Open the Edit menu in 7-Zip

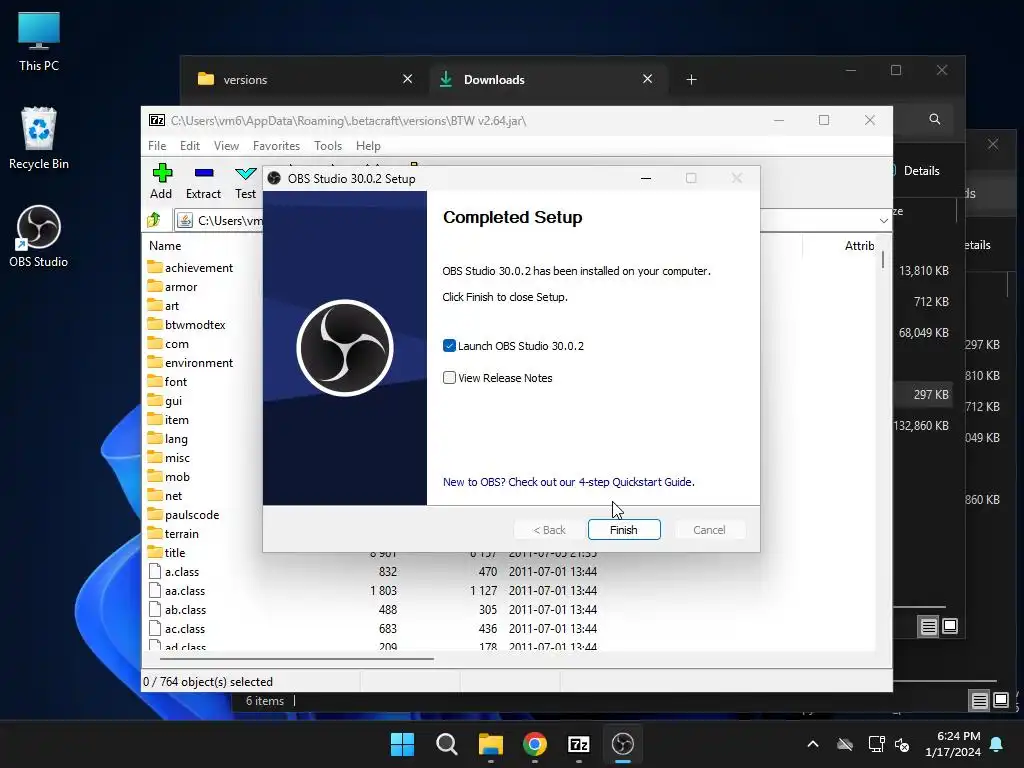click(190, 146)
